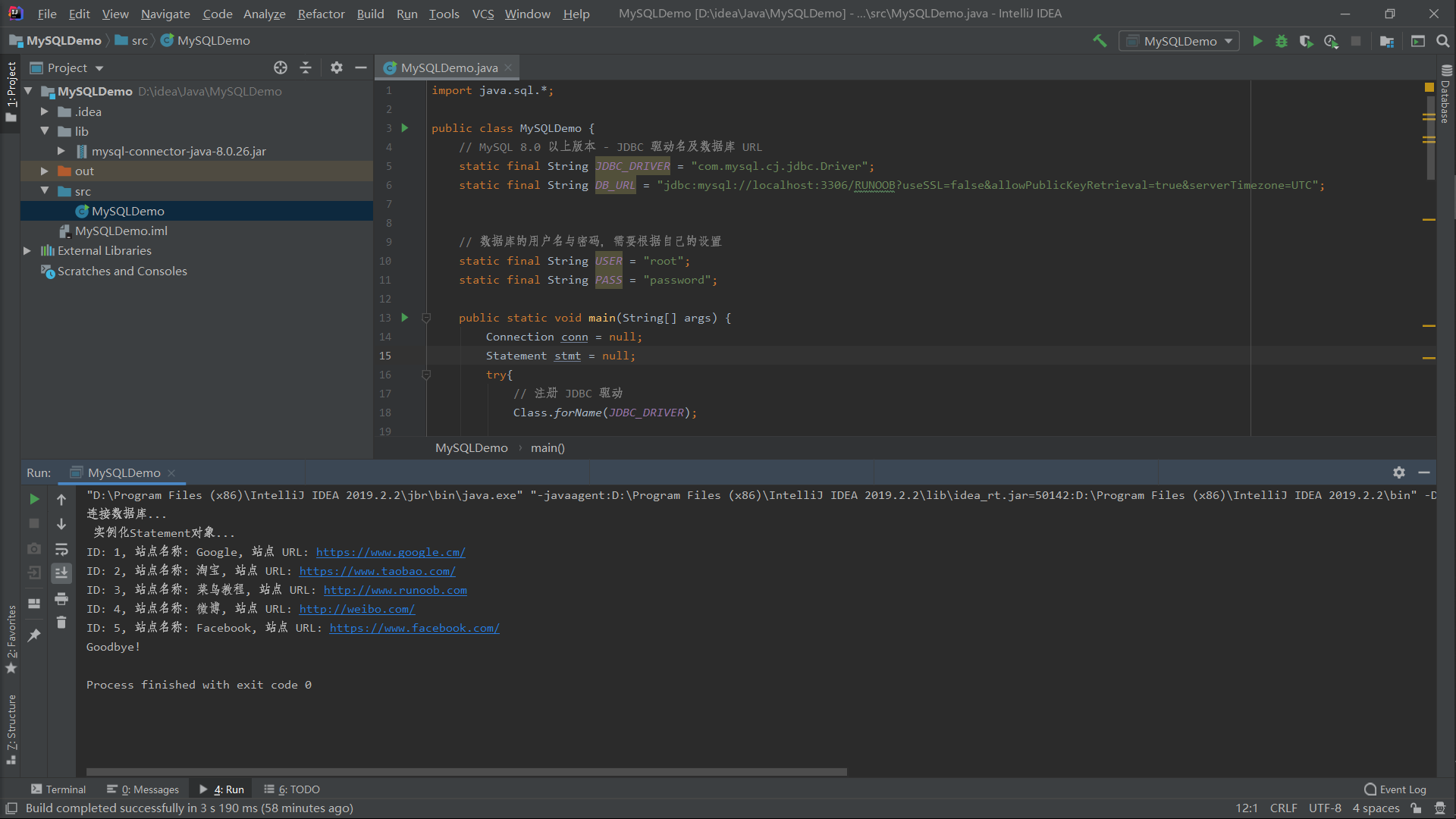Print the console output
This screenshot has width=1456, height=819.
(x=61, y=599)
